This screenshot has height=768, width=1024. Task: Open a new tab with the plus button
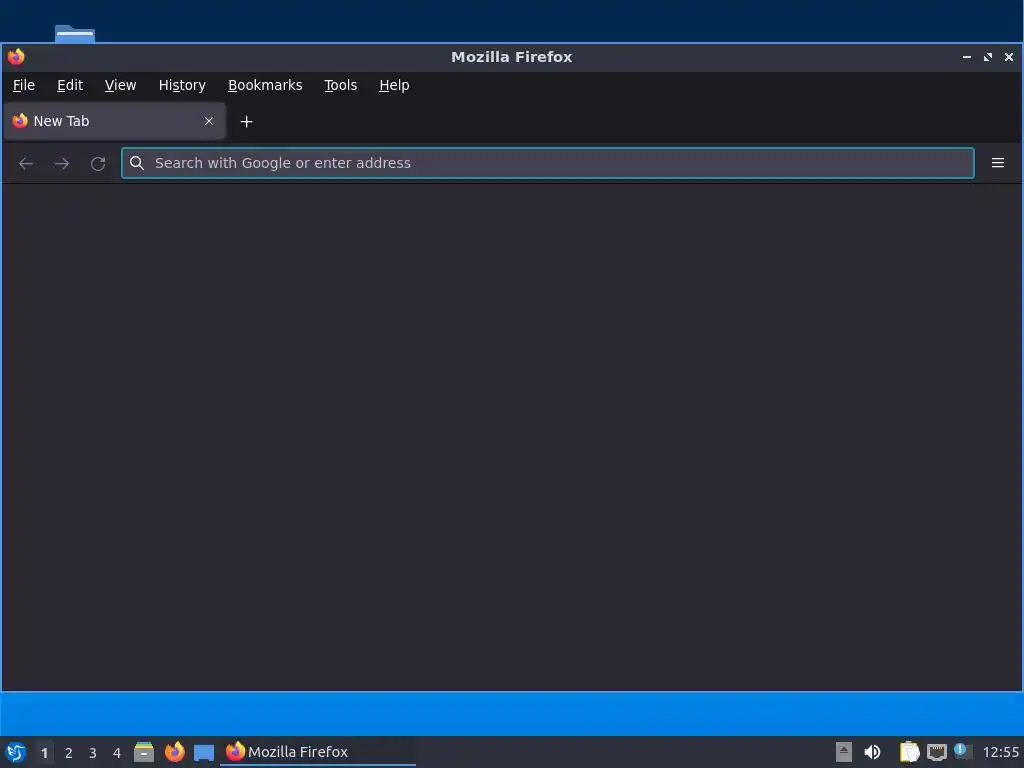click(246, 121)
